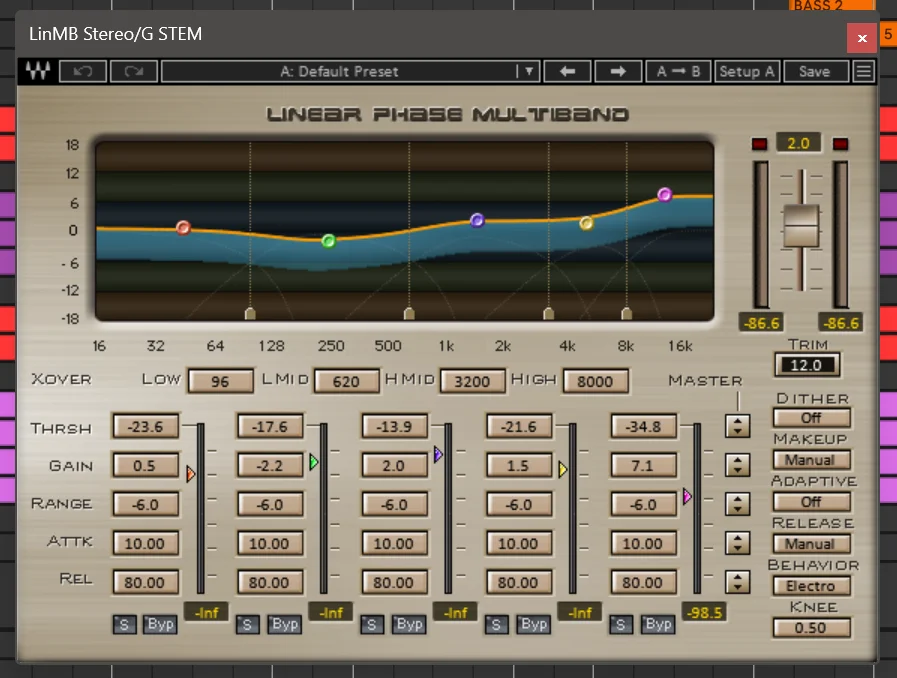The width and height of the screenshot is (897, 678).
Task: Click the 3200 Hz crossover marker handle
Action: [x=549, y=313]
